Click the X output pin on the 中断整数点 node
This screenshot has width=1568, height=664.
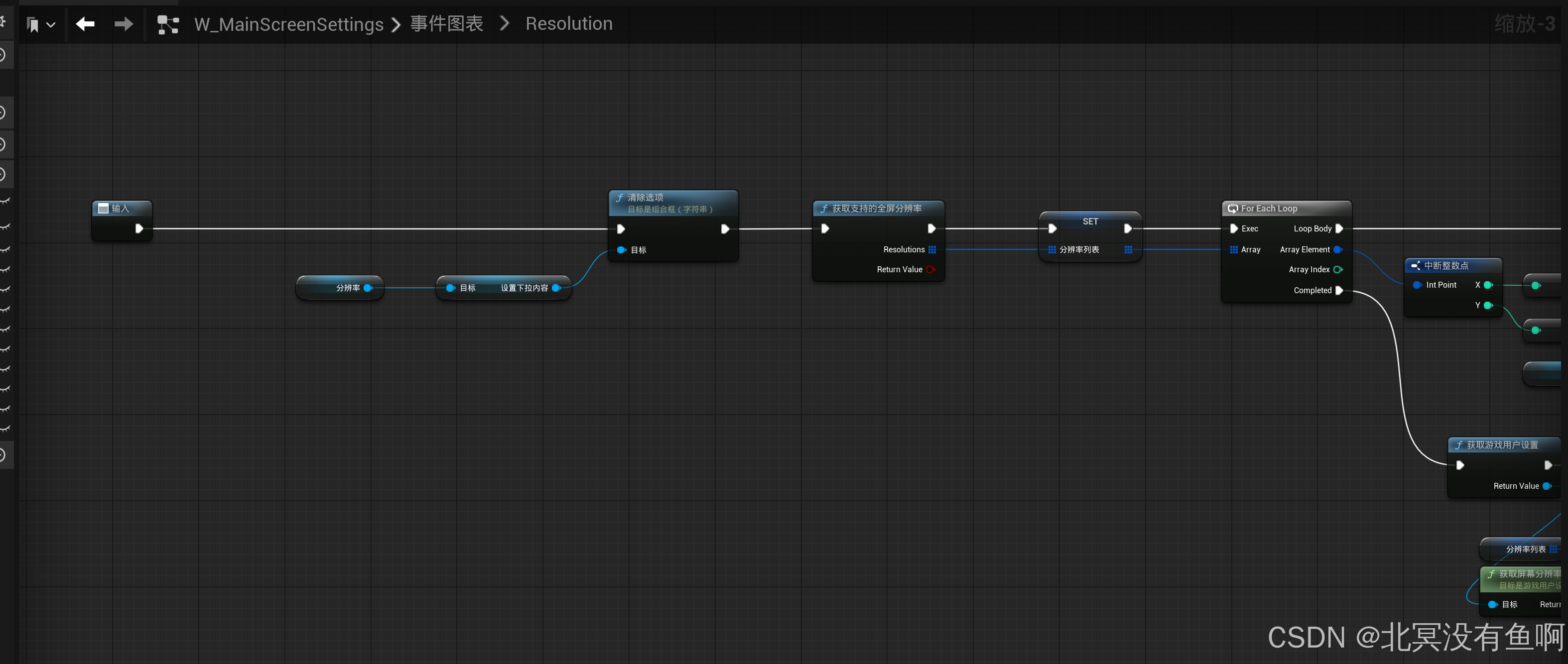tap(1488, 285)
